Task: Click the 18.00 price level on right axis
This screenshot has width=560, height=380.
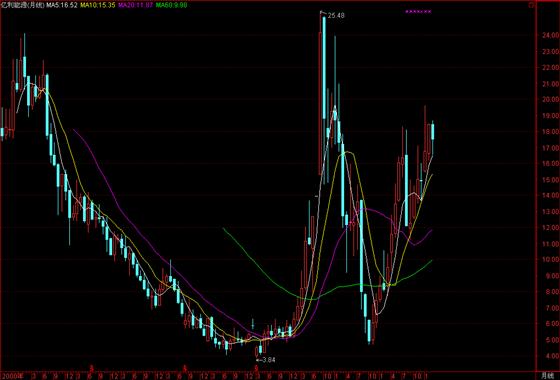Action: (550, 131)
